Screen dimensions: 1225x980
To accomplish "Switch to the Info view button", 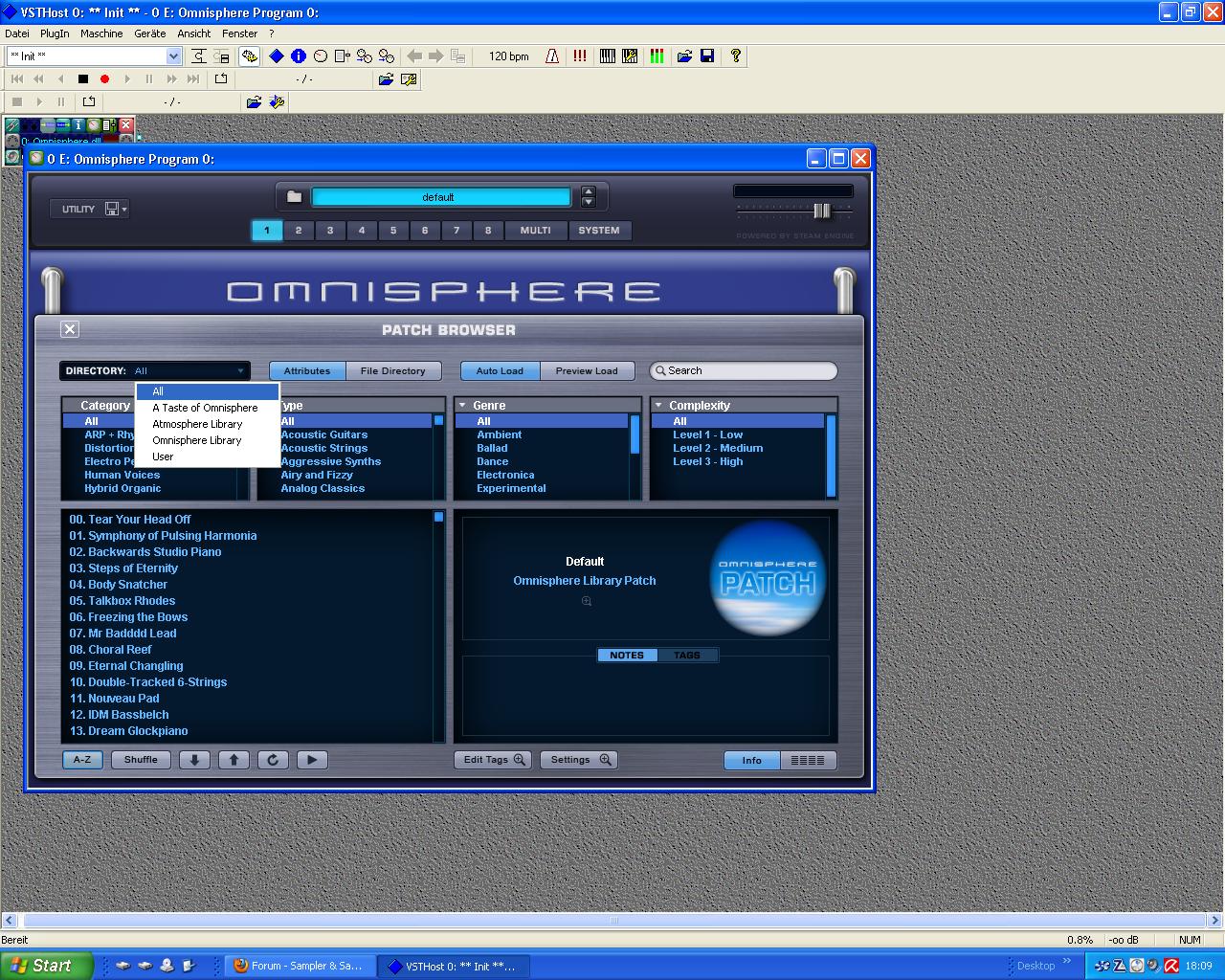I will point(752,761).
